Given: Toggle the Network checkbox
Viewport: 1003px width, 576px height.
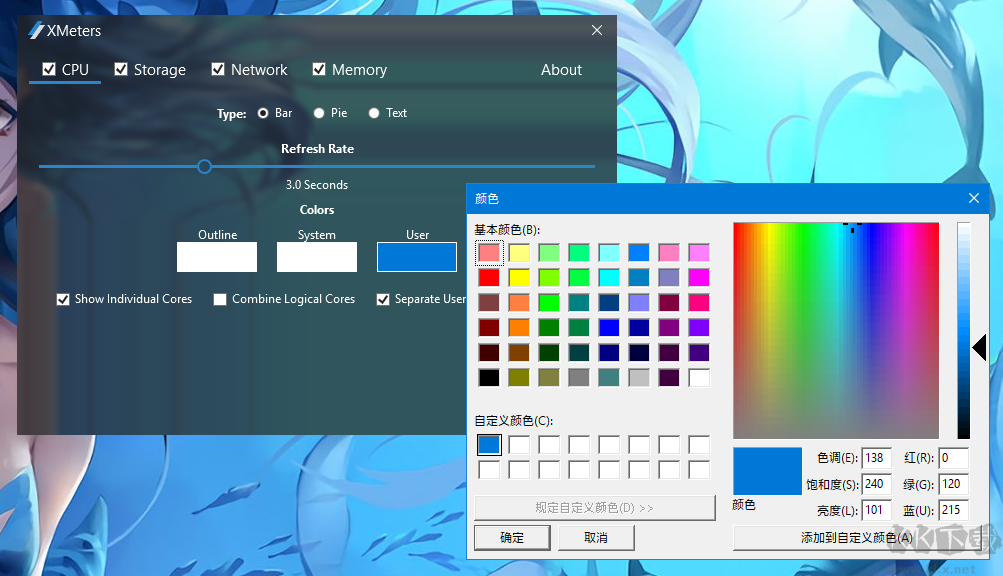Looking at the screenshot, I should click(x=218, y=69).
